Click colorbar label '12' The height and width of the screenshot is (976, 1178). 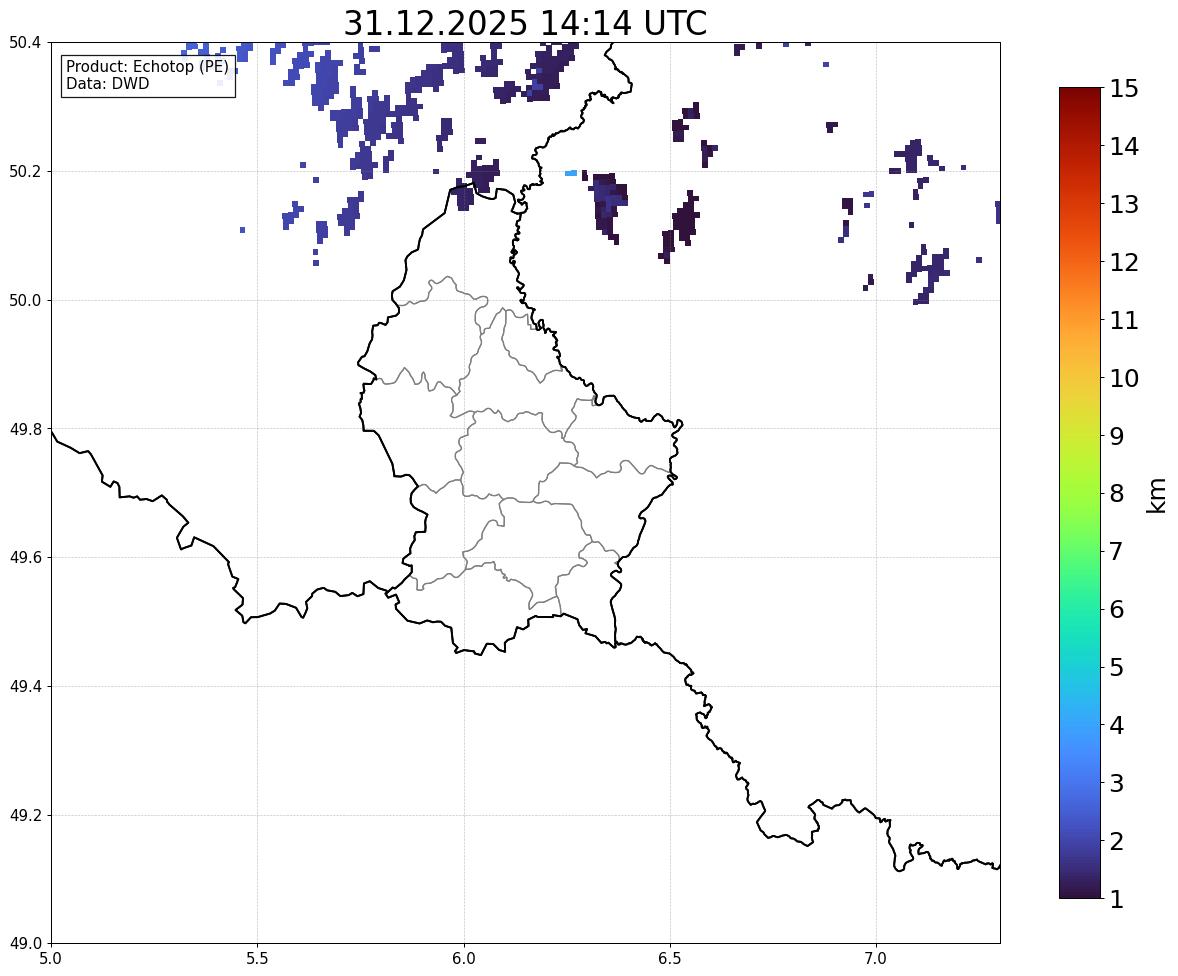pos(1124,262)
